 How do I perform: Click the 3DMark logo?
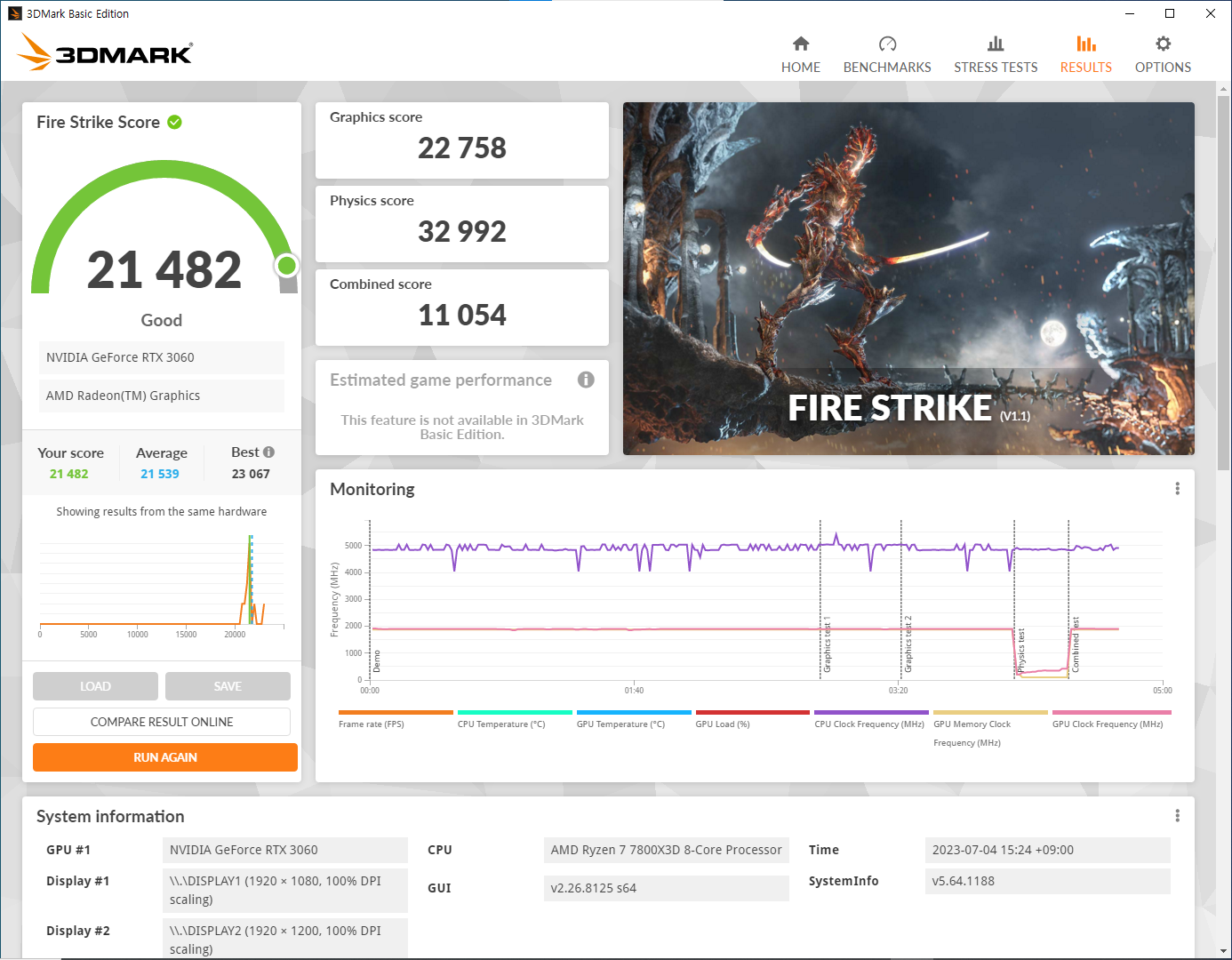(105, 52)
